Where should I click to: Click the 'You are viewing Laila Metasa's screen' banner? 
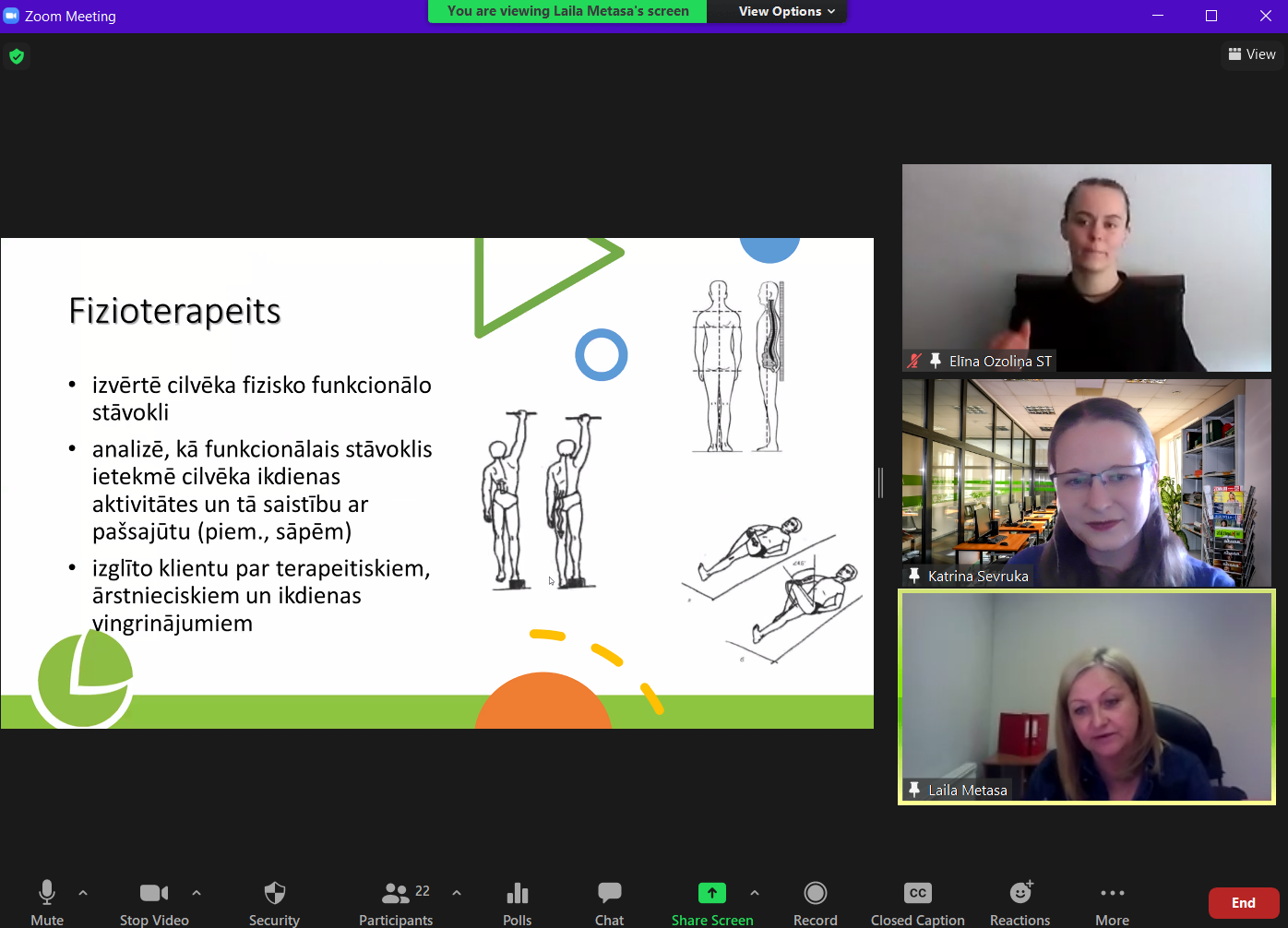567,11
